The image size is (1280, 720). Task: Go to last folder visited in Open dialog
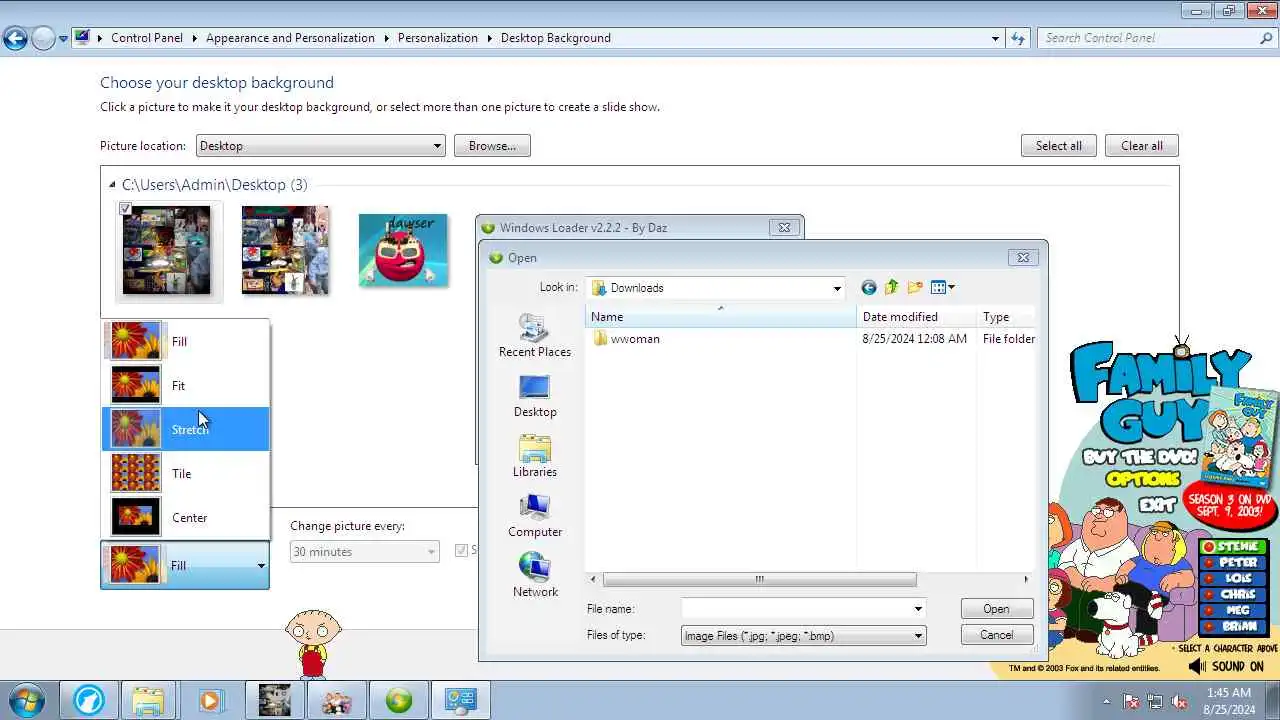[868, 288]
